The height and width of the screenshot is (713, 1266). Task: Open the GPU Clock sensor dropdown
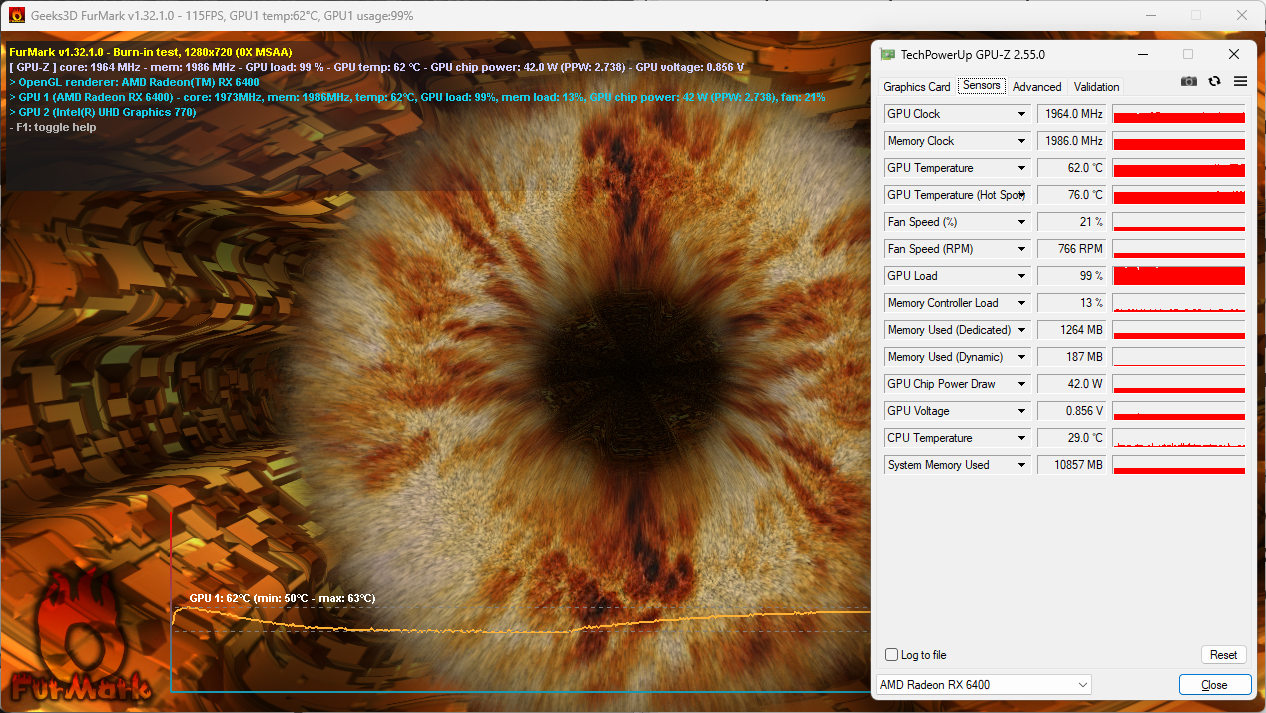1021,114
